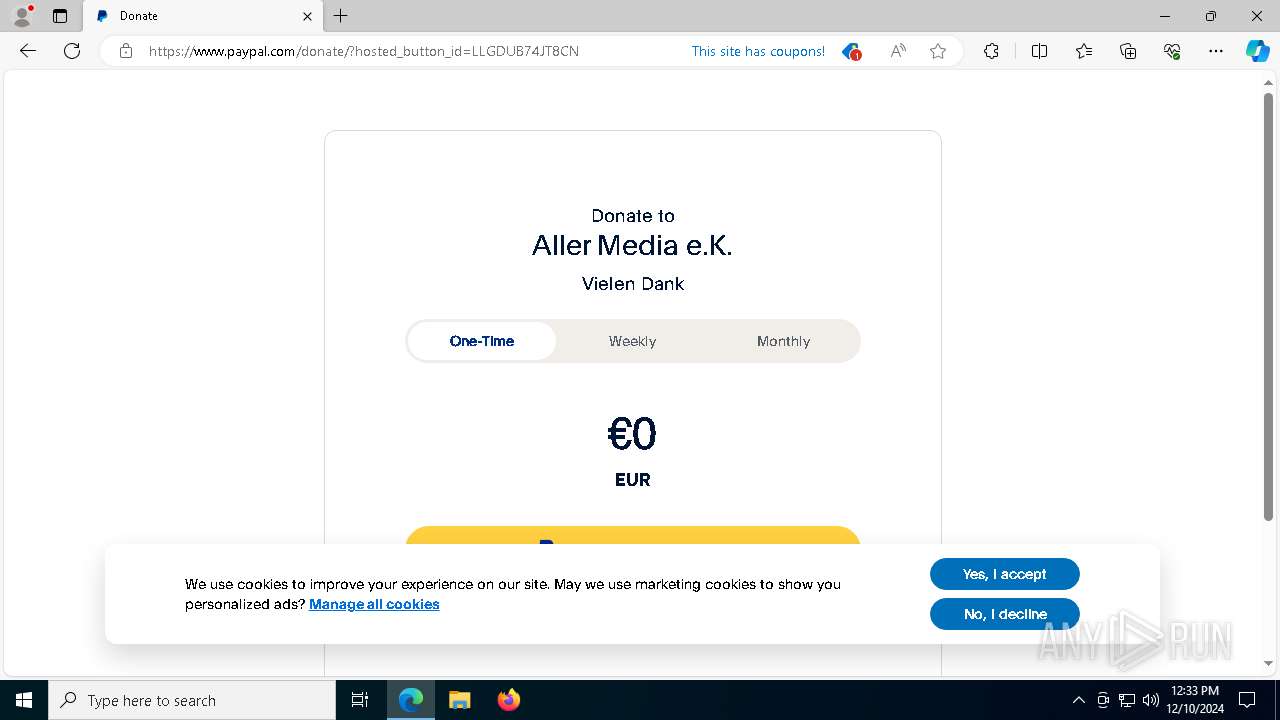Select the Weekly donation option
The height and width of the screenshot is (720, 1280).
tap(633, 341)
